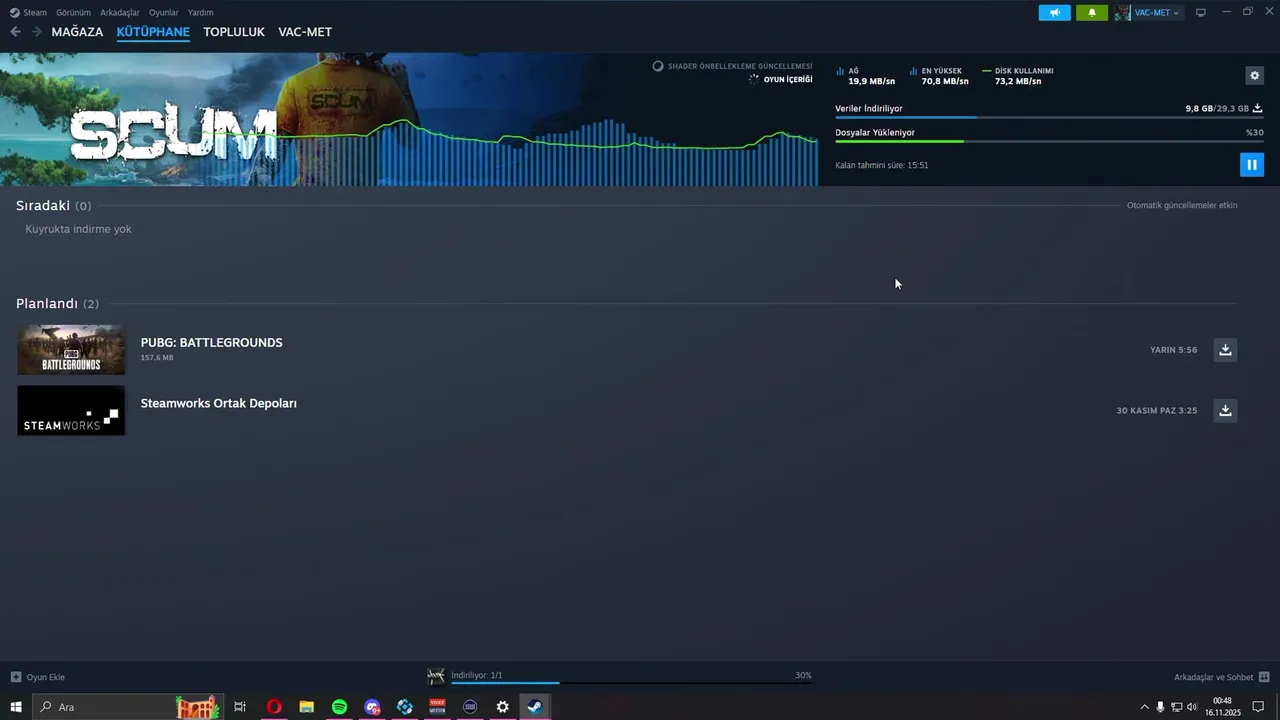The height and width of the screenshot is (720, 1280).
Task: Expand the VAC-MET account dropdown
Action: 1157,13
